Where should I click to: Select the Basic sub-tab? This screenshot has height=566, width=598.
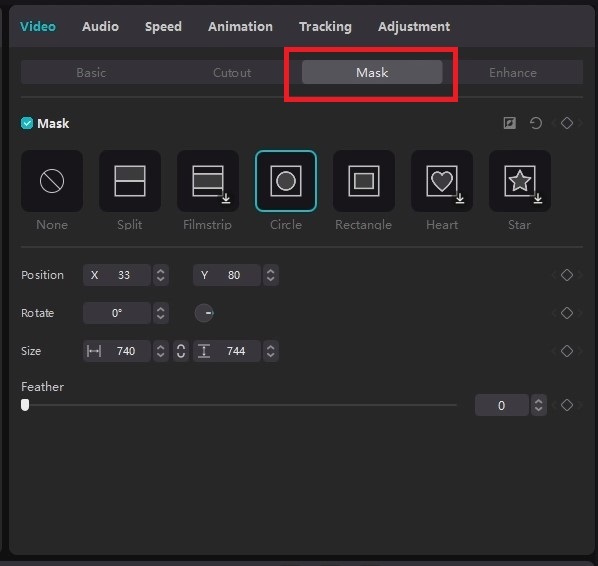(x=91, y=72)
